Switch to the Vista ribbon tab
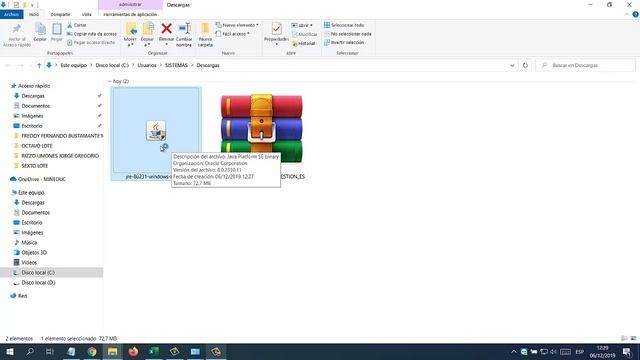 coord(87,14)
